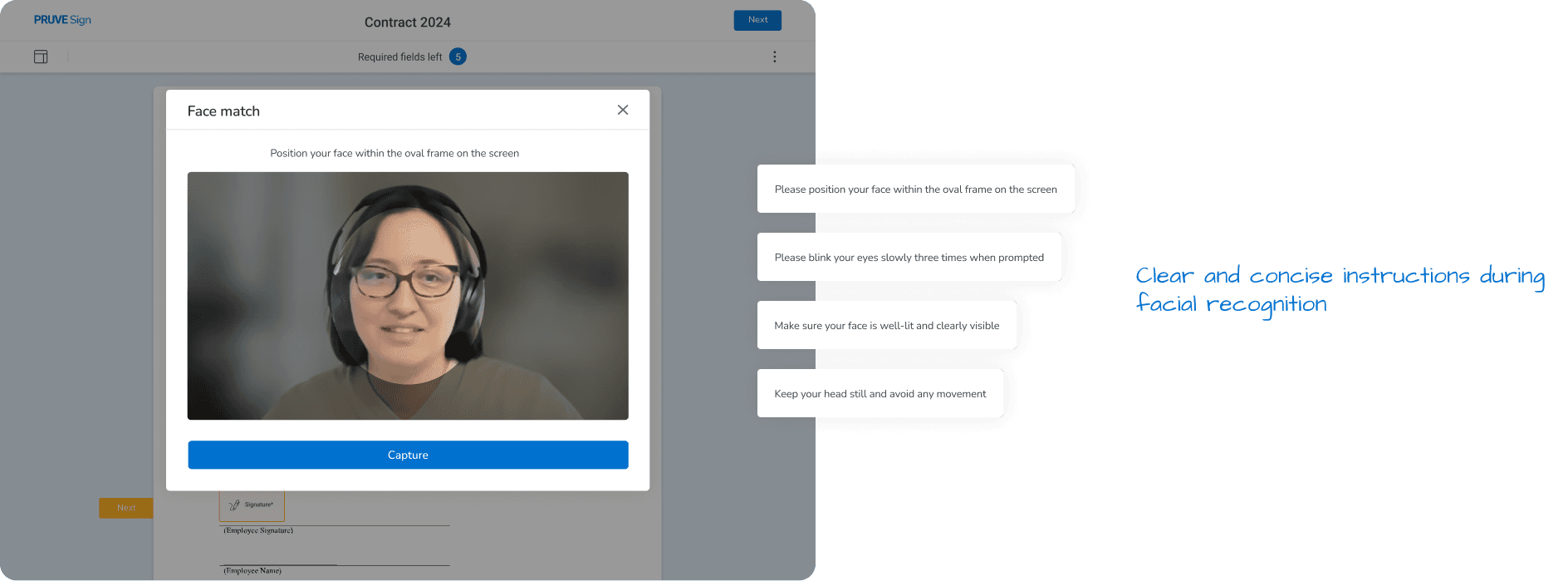Click the blue Next button in header
Viewport: 1568px width, 581px height.
click(x=757, y=20)
